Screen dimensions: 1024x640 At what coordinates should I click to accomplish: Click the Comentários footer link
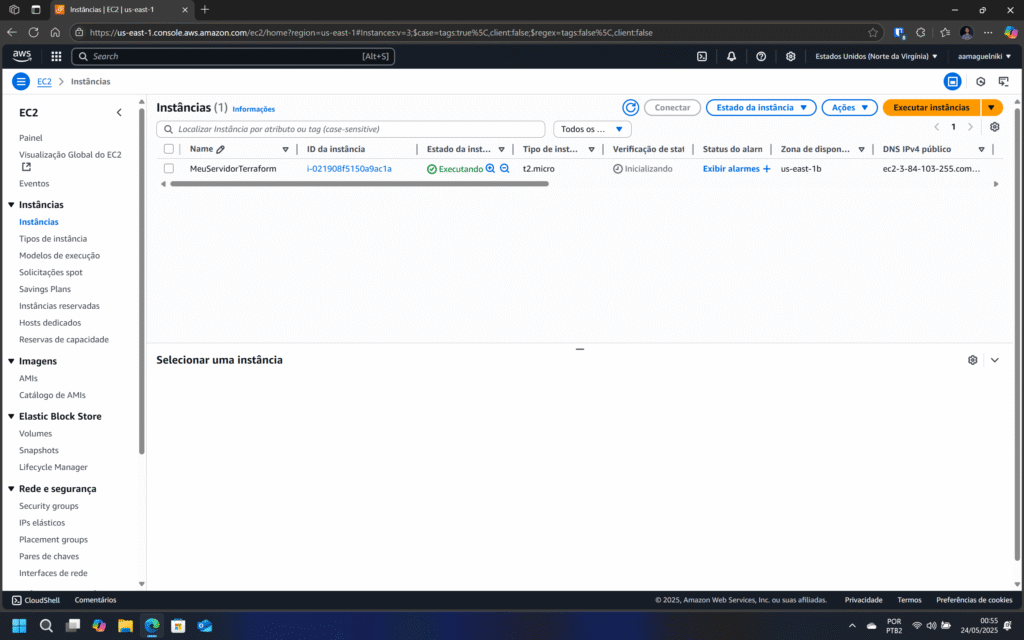[x=95, y=600]
